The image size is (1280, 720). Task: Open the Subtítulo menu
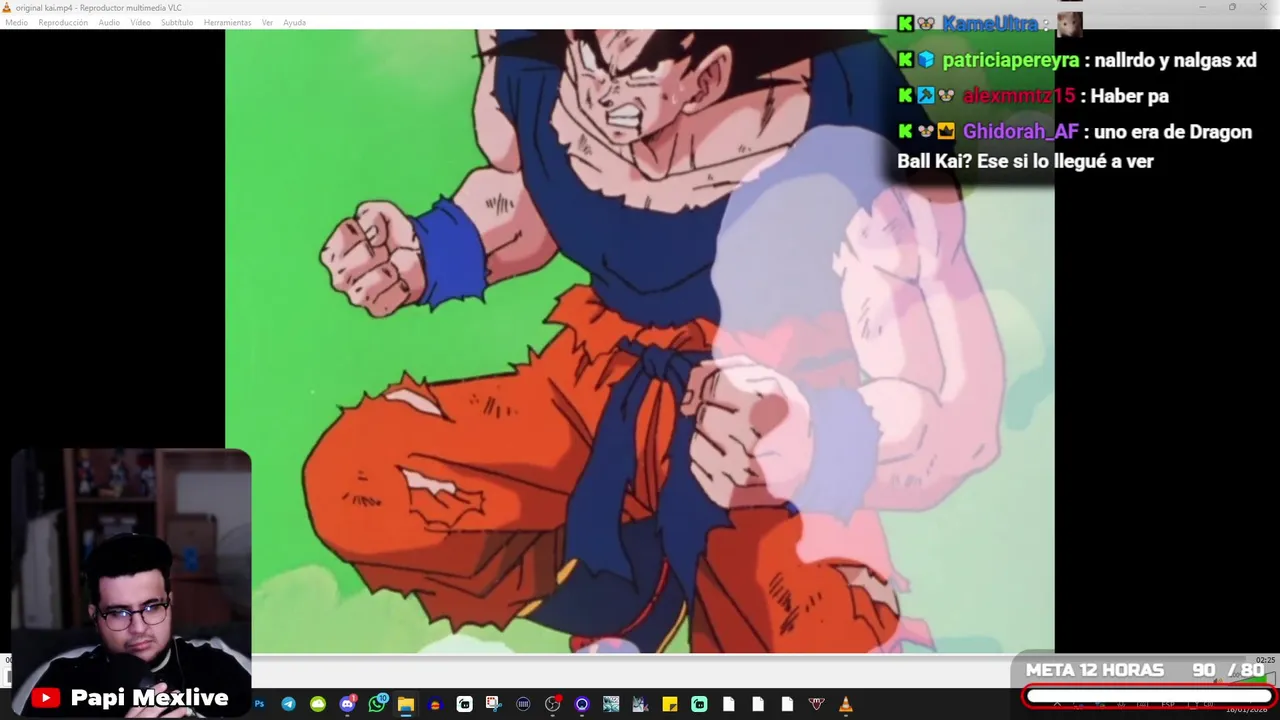[177, 22]
